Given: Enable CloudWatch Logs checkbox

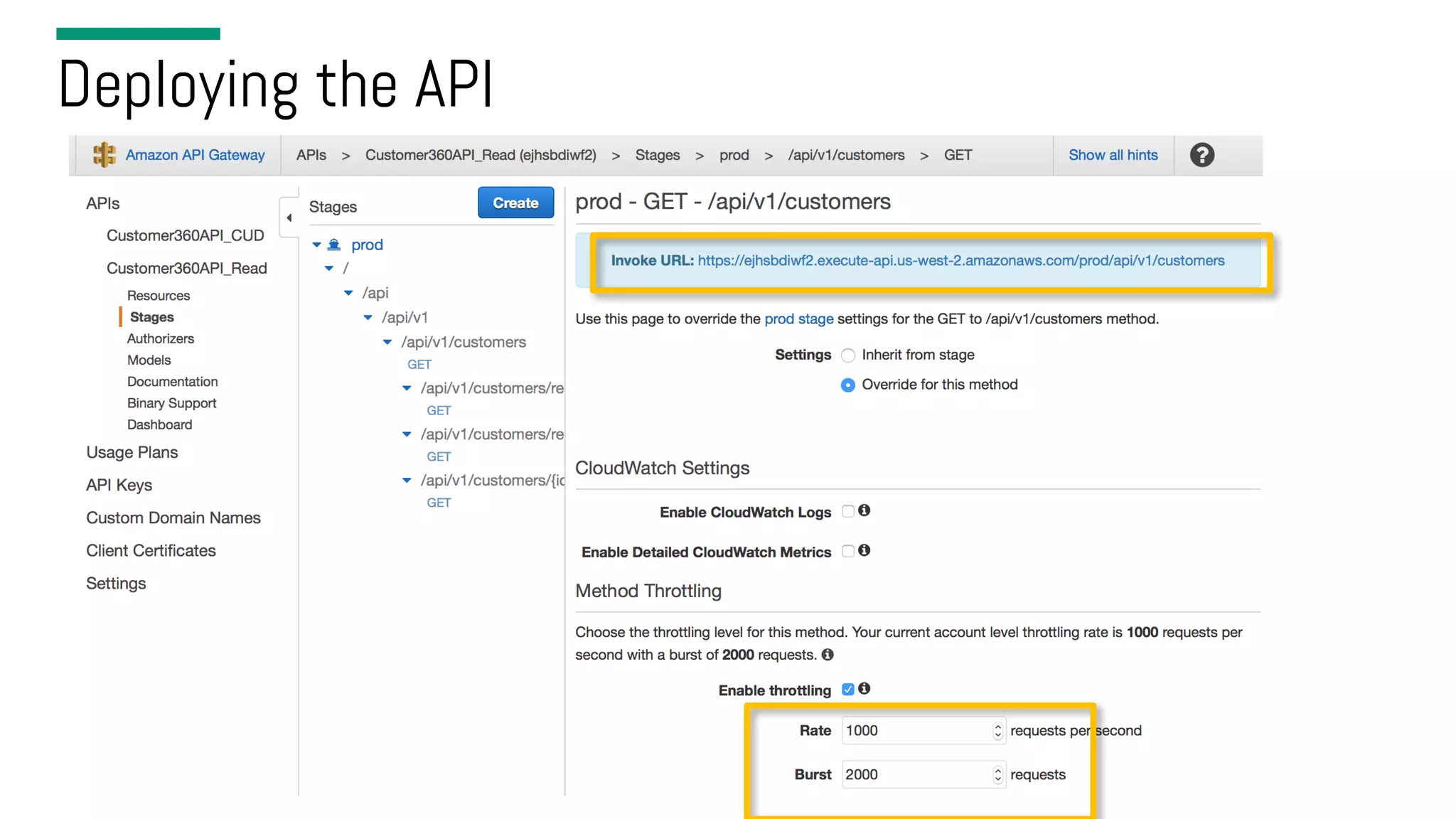Looking at the screenshot, I should click(847, 511).
